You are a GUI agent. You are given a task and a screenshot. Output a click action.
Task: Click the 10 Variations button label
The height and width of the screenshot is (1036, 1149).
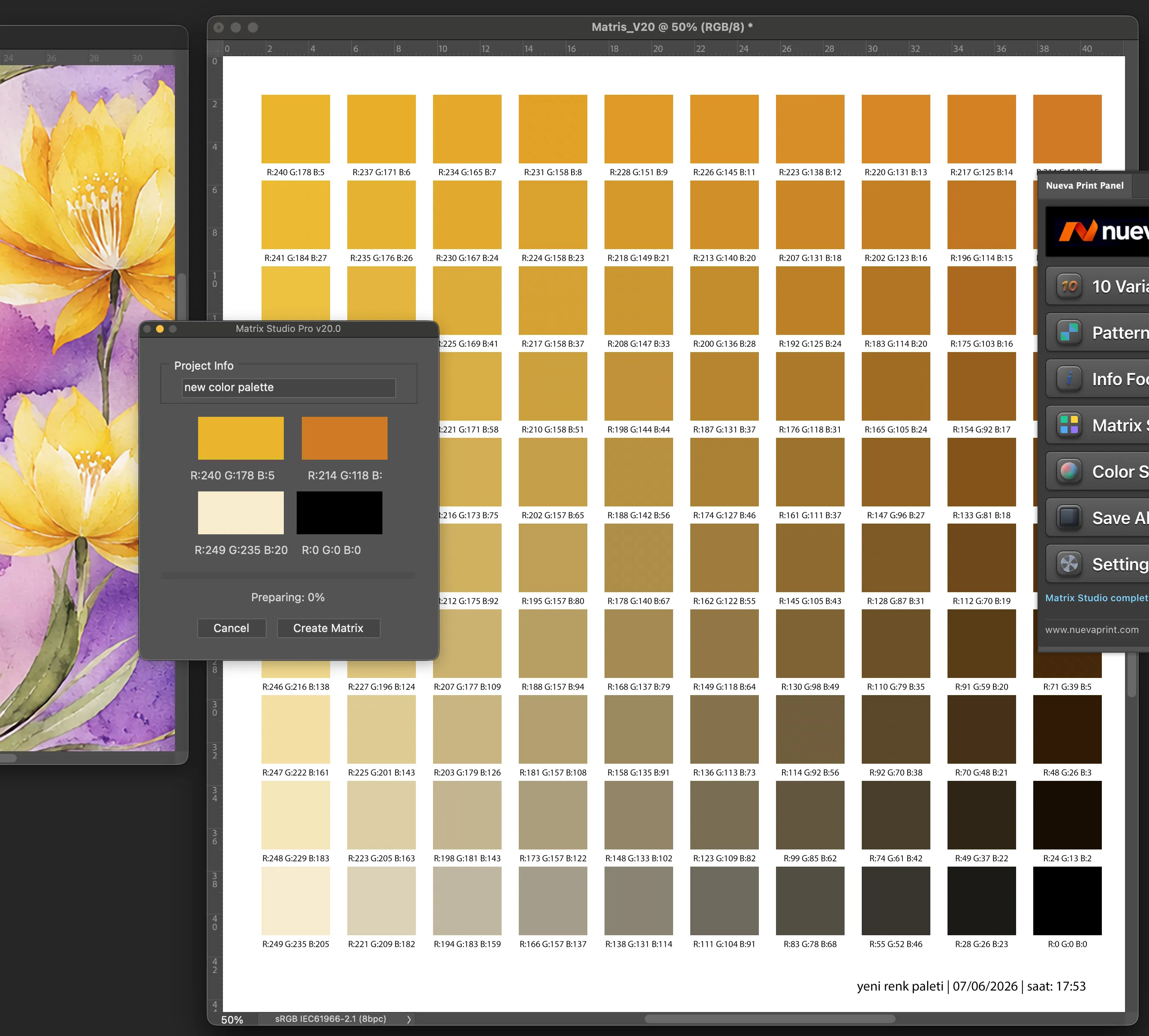(x=1120, y=286)
